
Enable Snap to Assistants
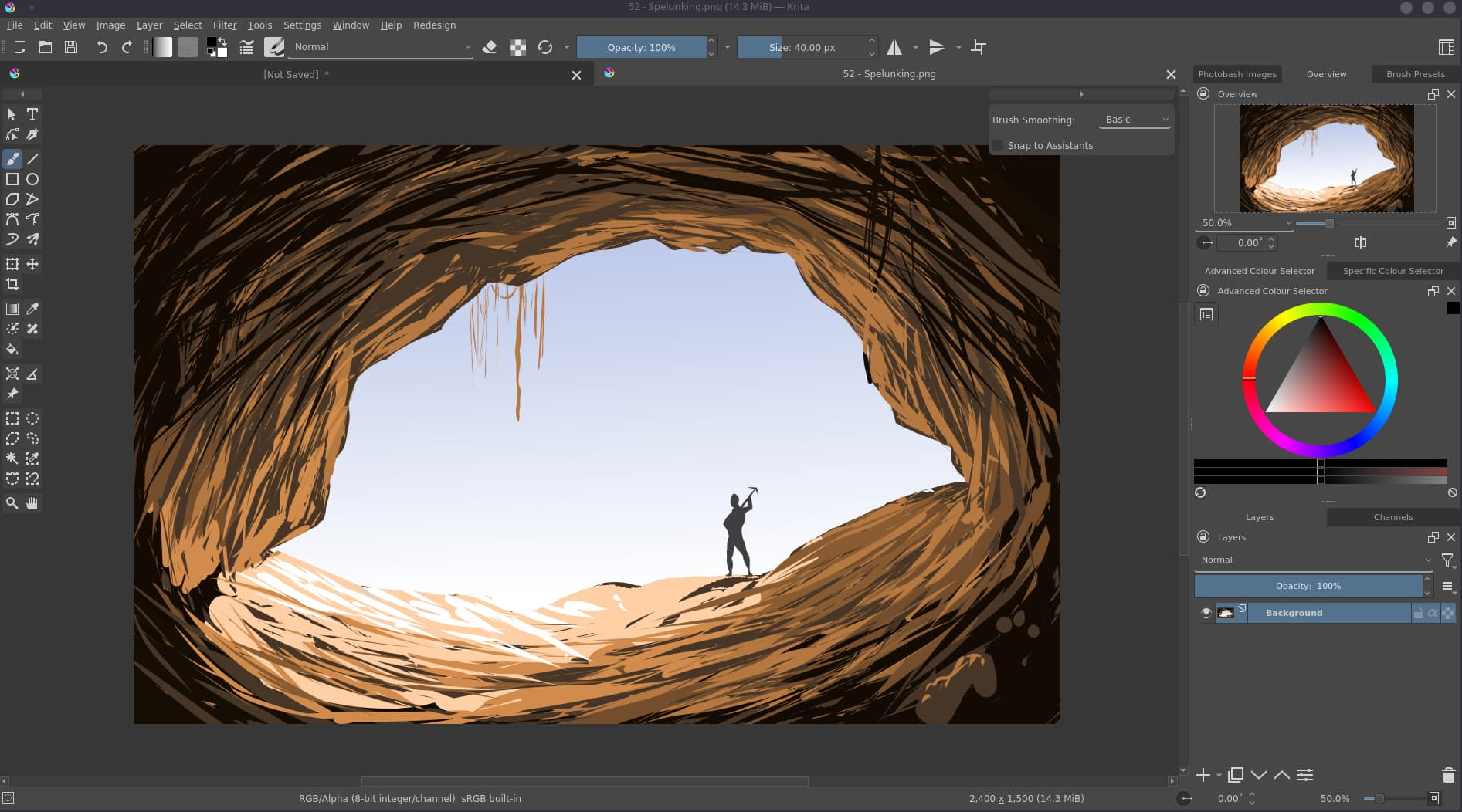point(998,145)
